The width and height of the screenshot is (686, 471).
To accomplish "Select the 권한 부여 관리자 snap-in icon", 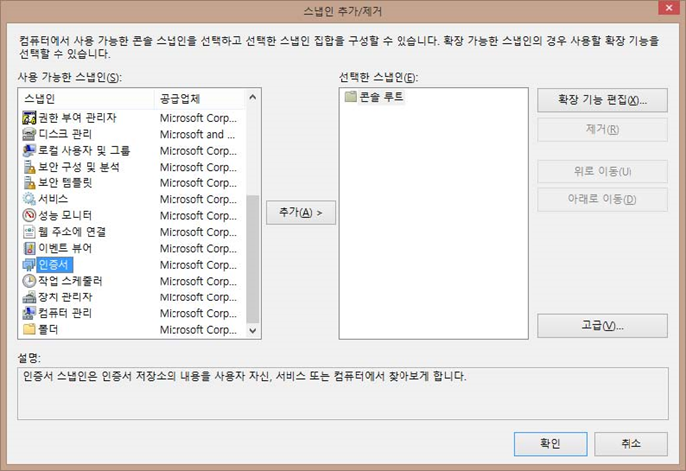I will pos(29,118).
